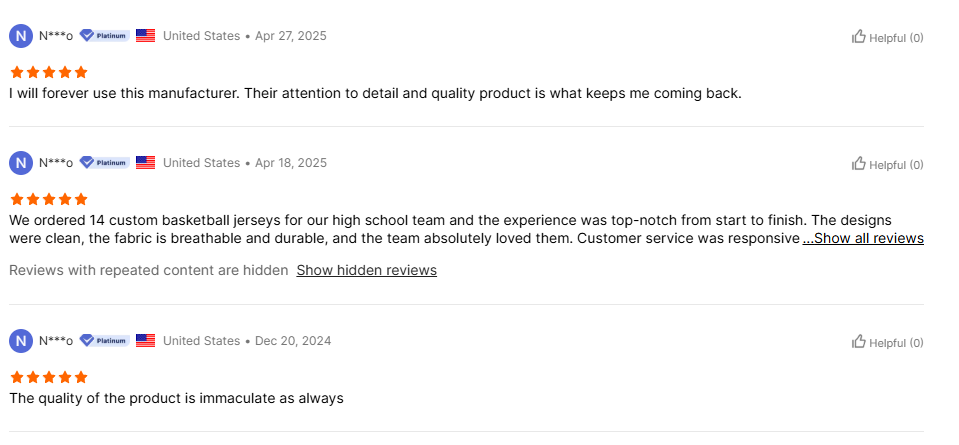The width and height of the screenshot is (959, 445).
Task: Click the stars above basketball jerseys review
Action: pyautogui.click(x=49, y=199)
